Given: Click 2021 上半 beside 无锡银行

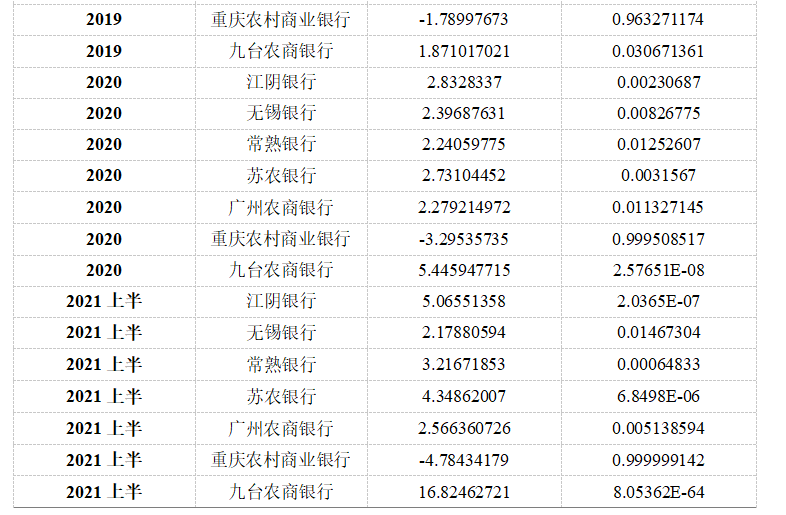Looking at the screenshot, I should 104,332.
